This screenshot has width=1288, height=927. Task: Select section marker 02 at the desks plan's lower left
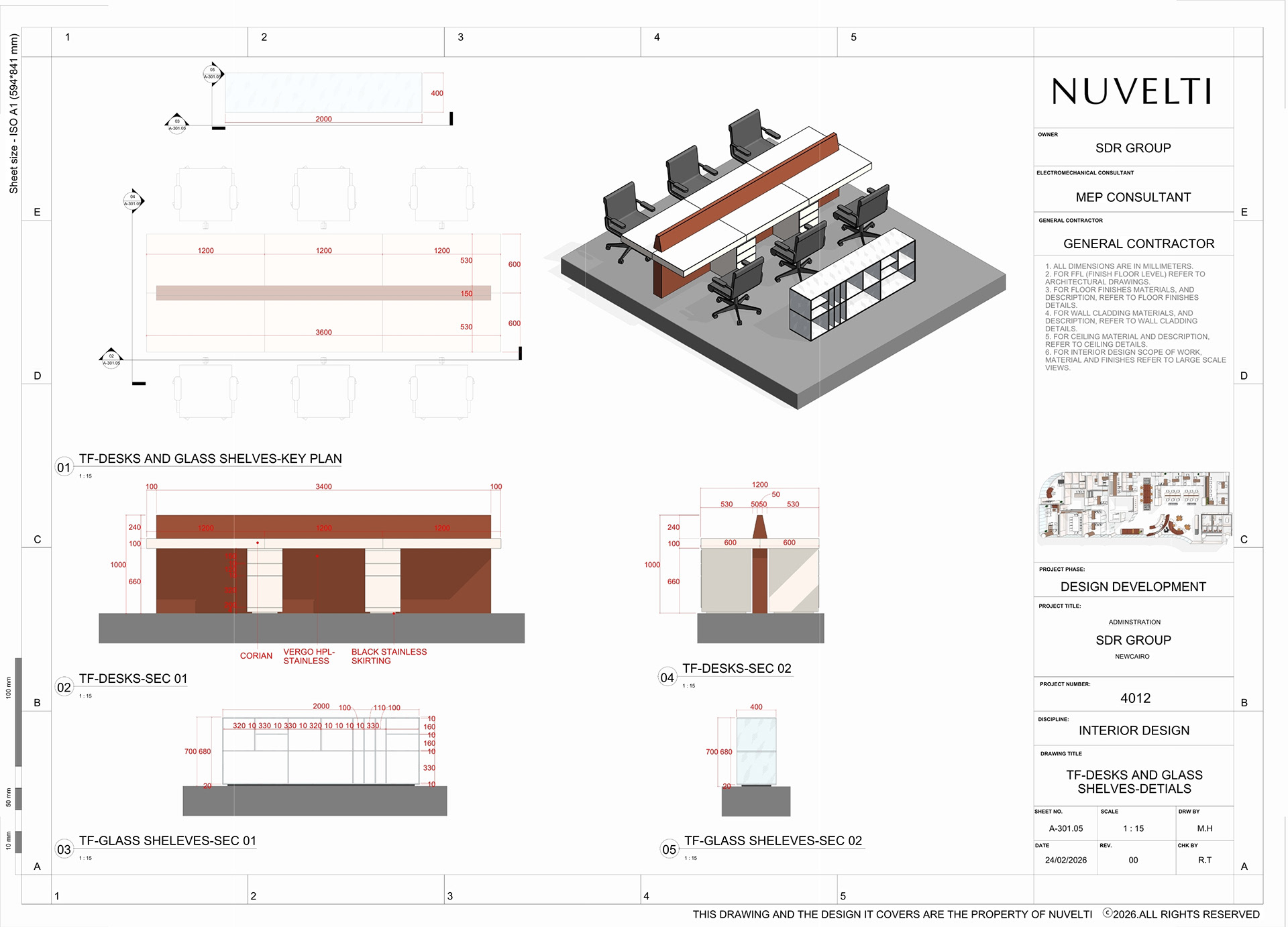point(111,360)
